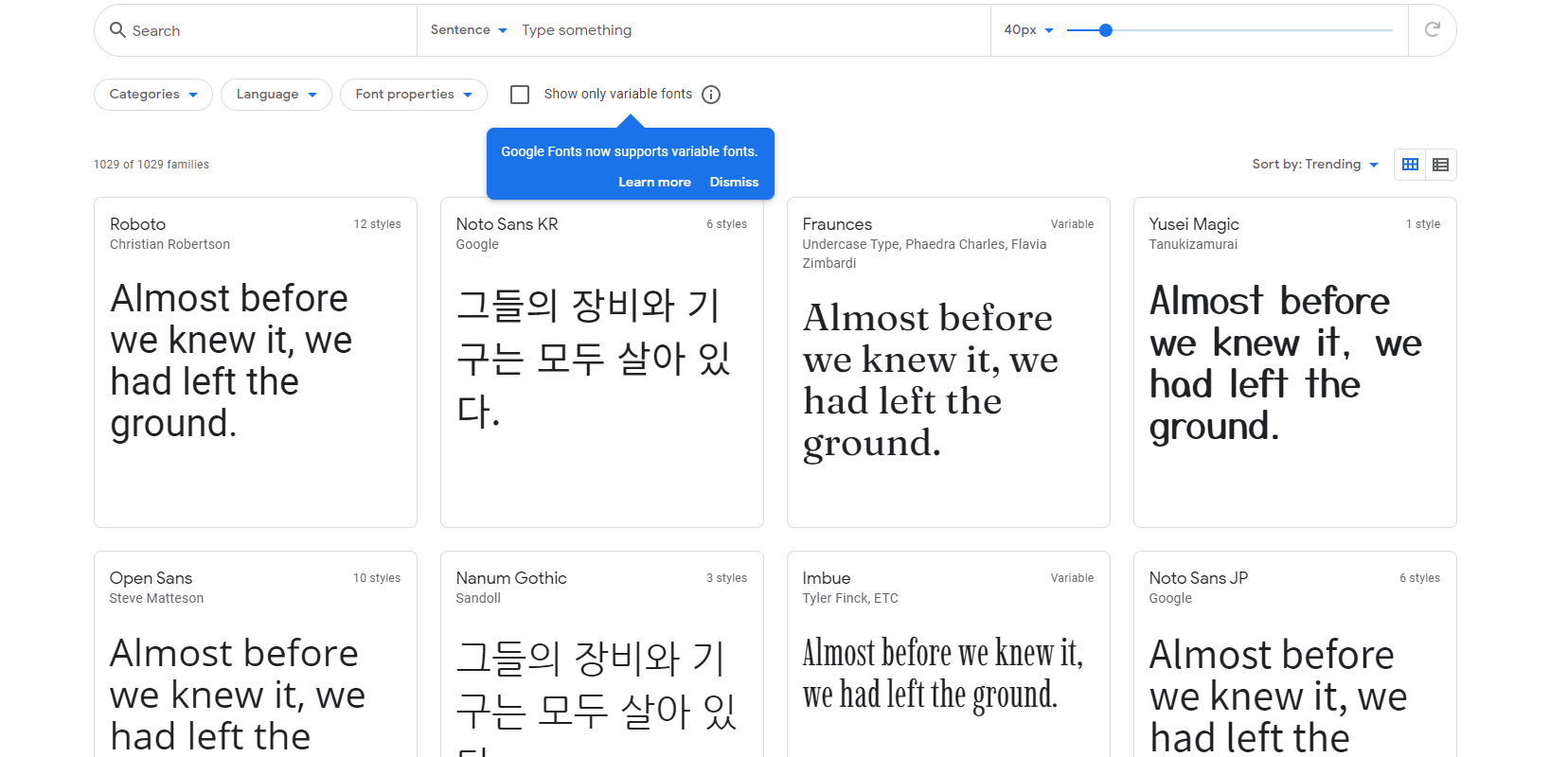Viewport: 1568px width, 757px height.
Task: Dismiss the variable fonts tooltip
Action: 734,183
